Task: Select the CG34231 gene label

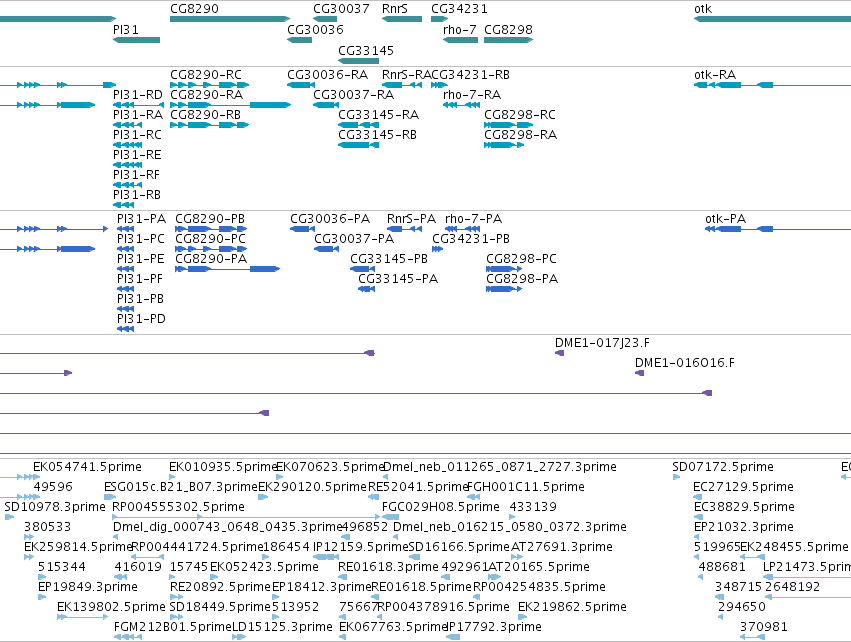Action: (x=459, y=9)
